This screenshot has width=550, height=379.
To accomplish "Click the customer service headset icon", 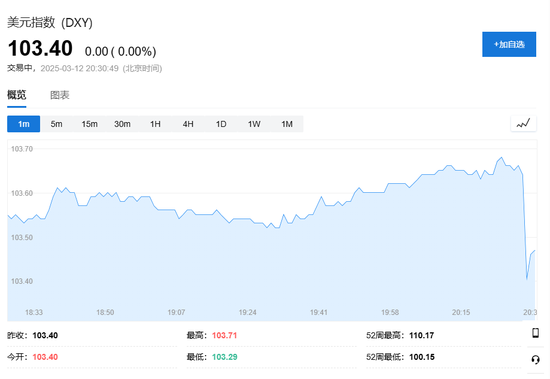I will click(535, 359).
